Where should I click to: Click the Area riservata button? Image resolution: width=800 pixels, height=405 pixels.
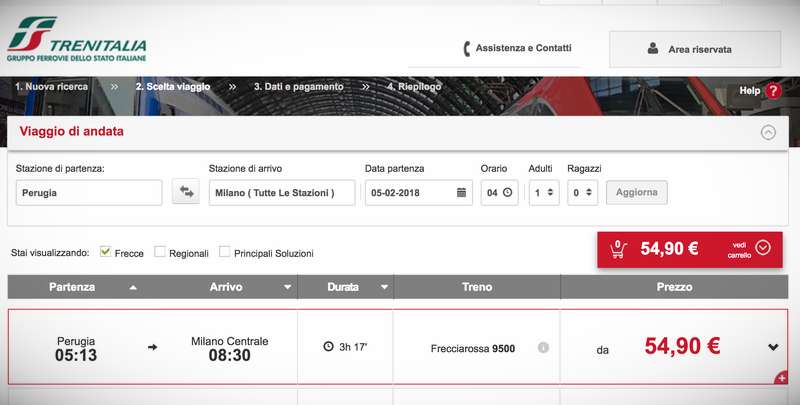(694, 48)
